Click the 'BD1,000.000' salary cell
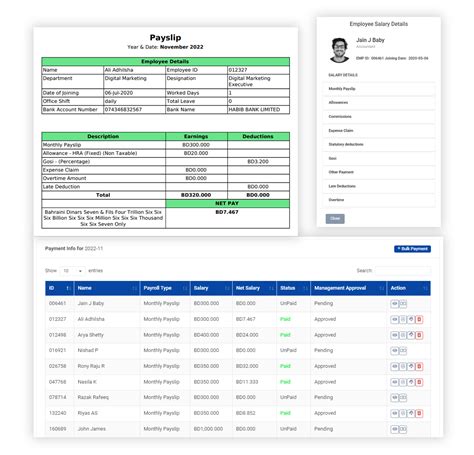474x455 pixels. tap(208, 429)
